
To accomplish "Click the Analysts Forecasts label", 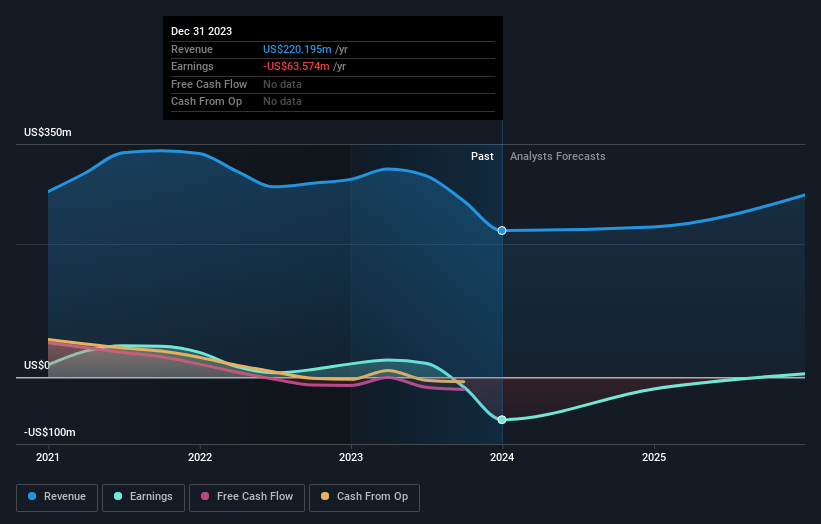I will tap(558, 156).
